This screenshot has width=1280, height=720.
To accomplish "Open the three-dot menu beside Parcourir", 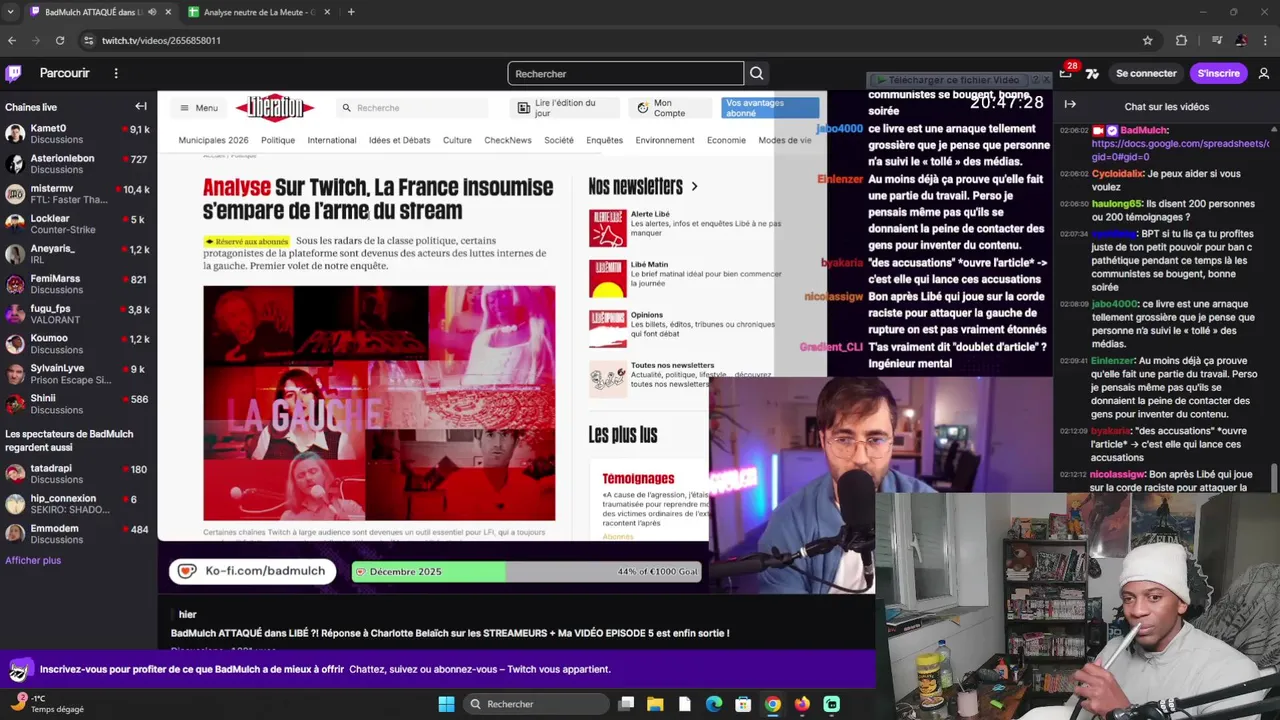I will pyautogui.click(x=116, y=73).
